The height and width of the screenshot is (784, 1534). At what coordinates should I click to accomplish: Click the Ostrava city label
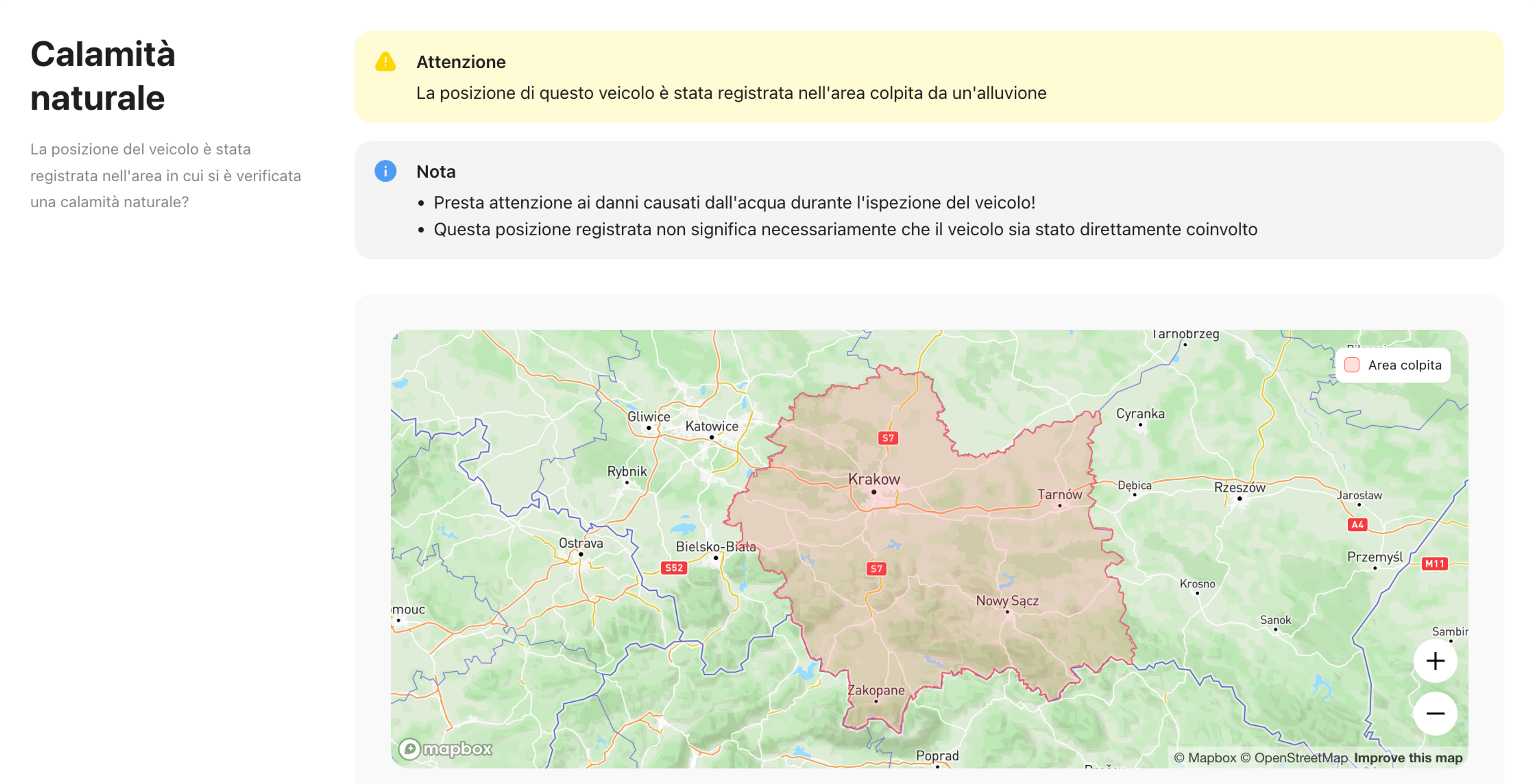coord(580,544)
